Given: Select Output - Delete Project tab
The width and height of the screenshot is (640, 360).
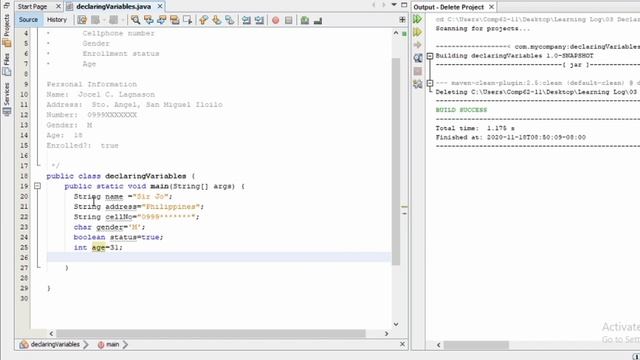Looking at the screenshot, I should point(448,7).
